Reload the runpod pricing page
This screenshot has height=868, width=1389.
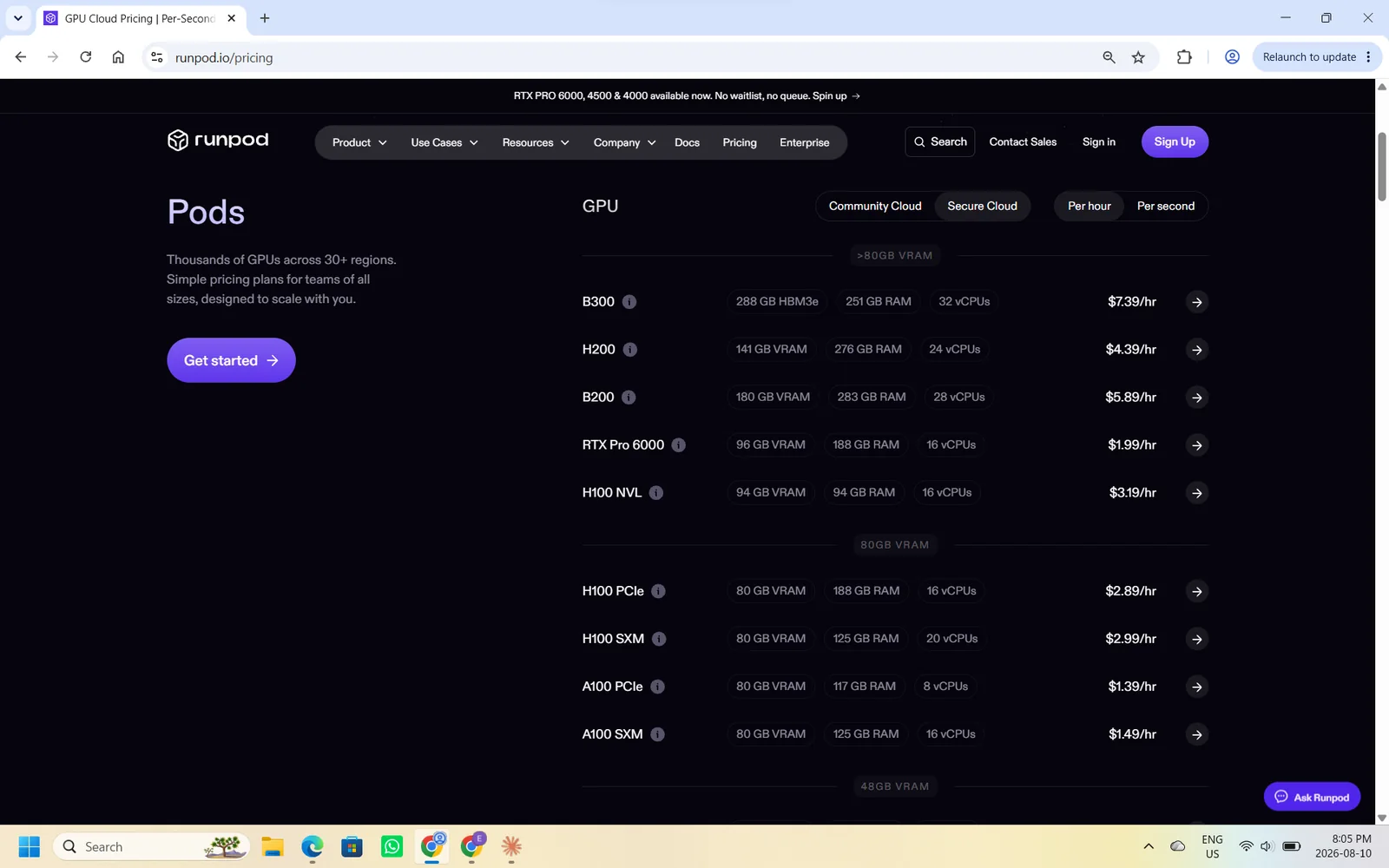click(85, 57)
